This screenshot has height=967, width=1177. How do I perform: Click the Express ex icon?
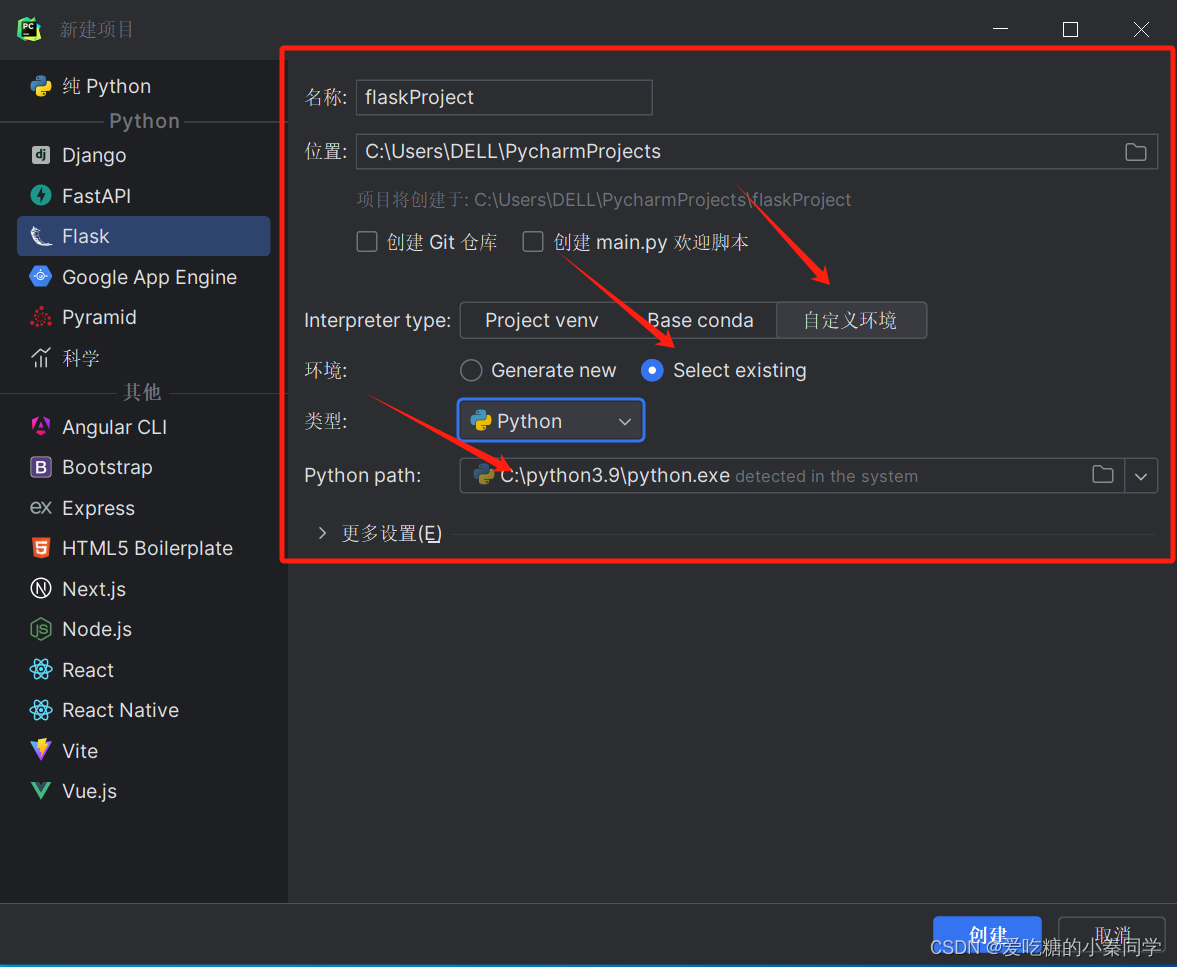coord(41,508)
